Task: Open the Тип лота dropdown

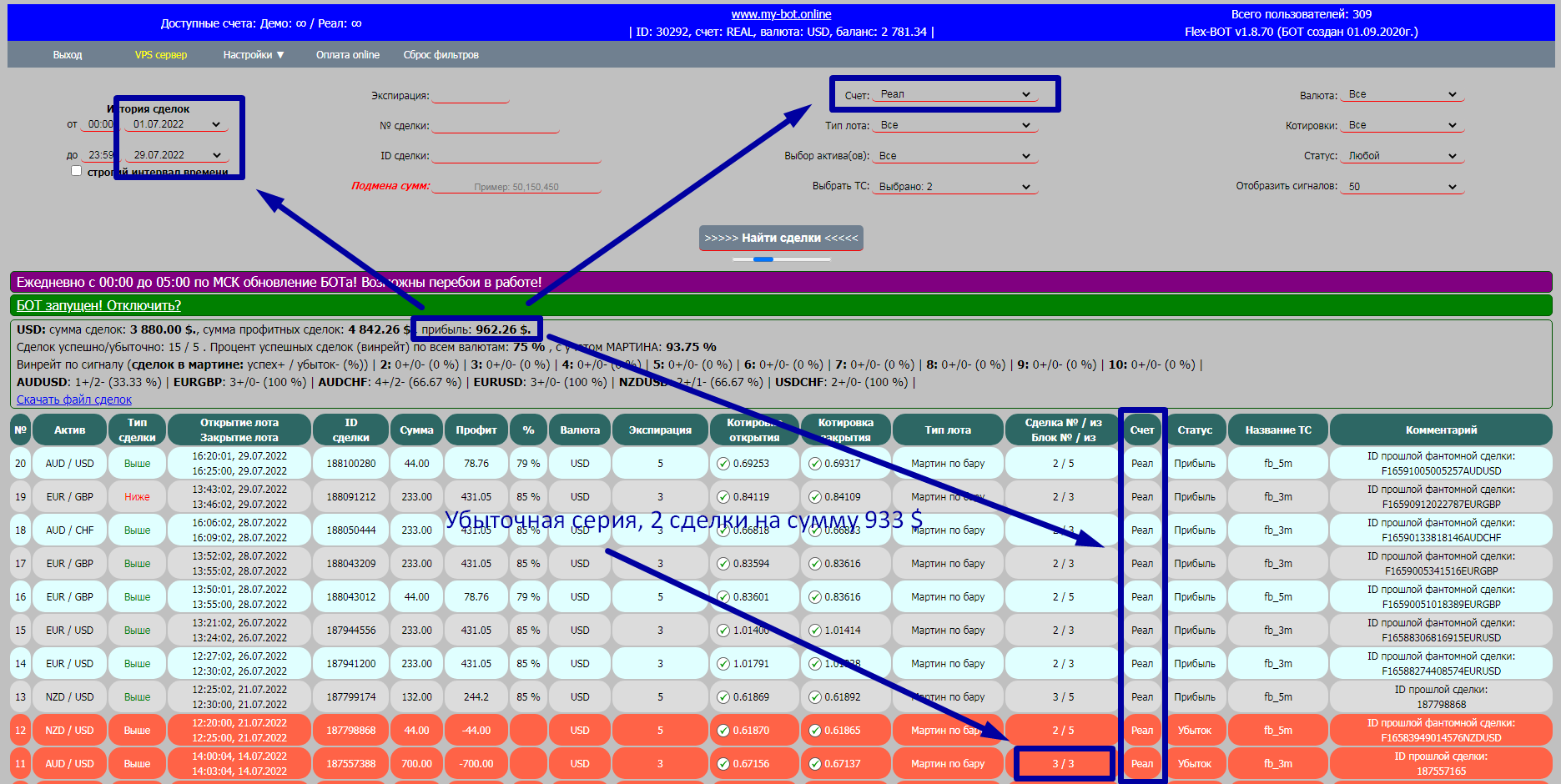Action: coord(955,125)
